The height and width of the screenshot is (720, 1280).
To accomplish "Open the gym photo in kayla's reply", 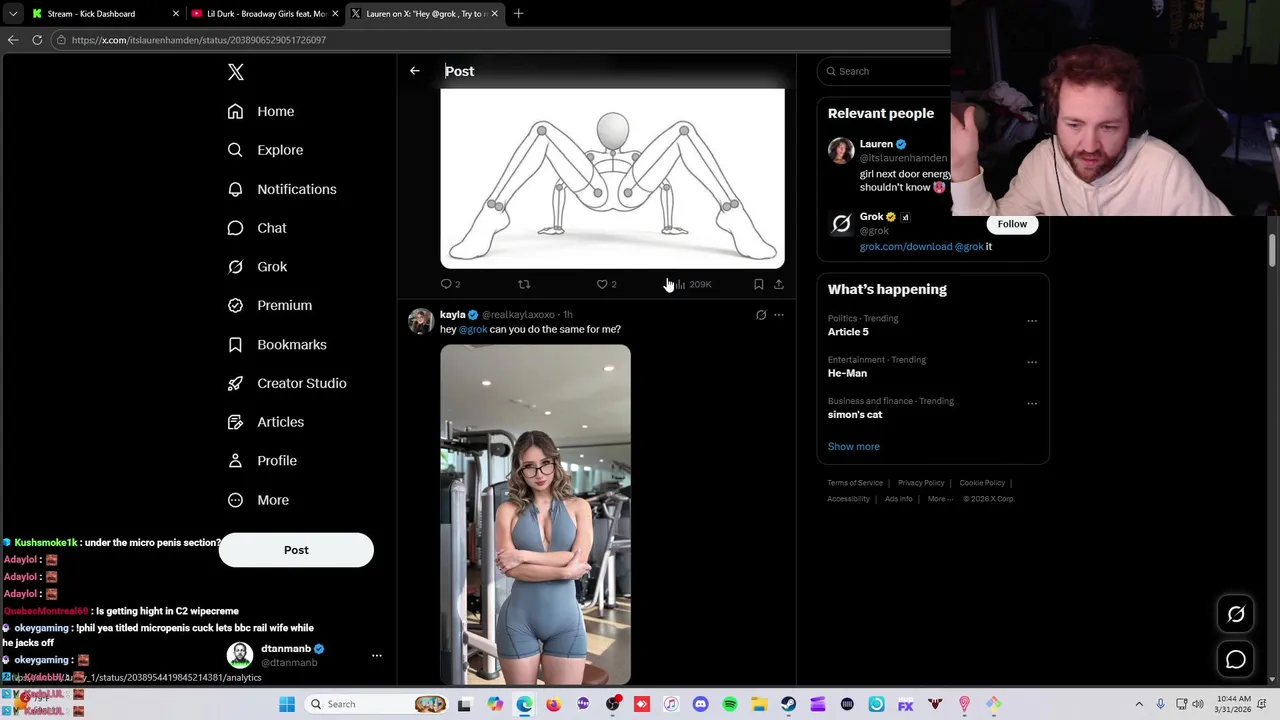I will pos(535,515).
